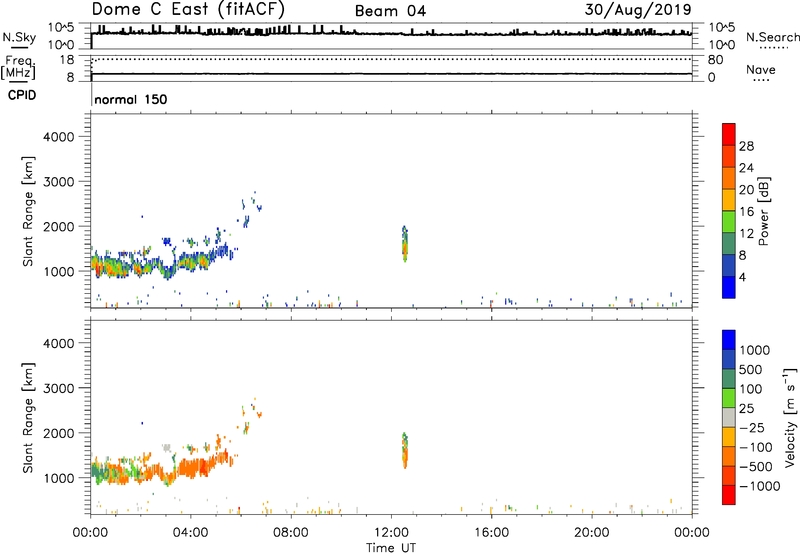Click the '16:00' time axis tick

491,533
